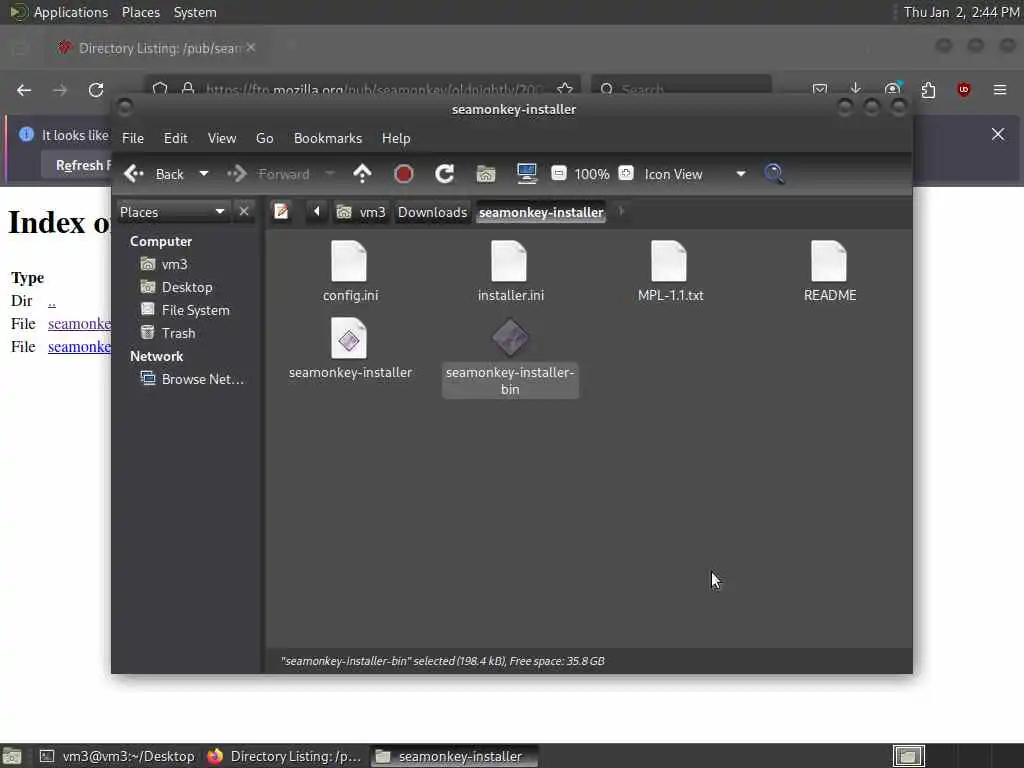1024x768 pixels.
Task: Open the Go menu
Action: tap(264, 138)
